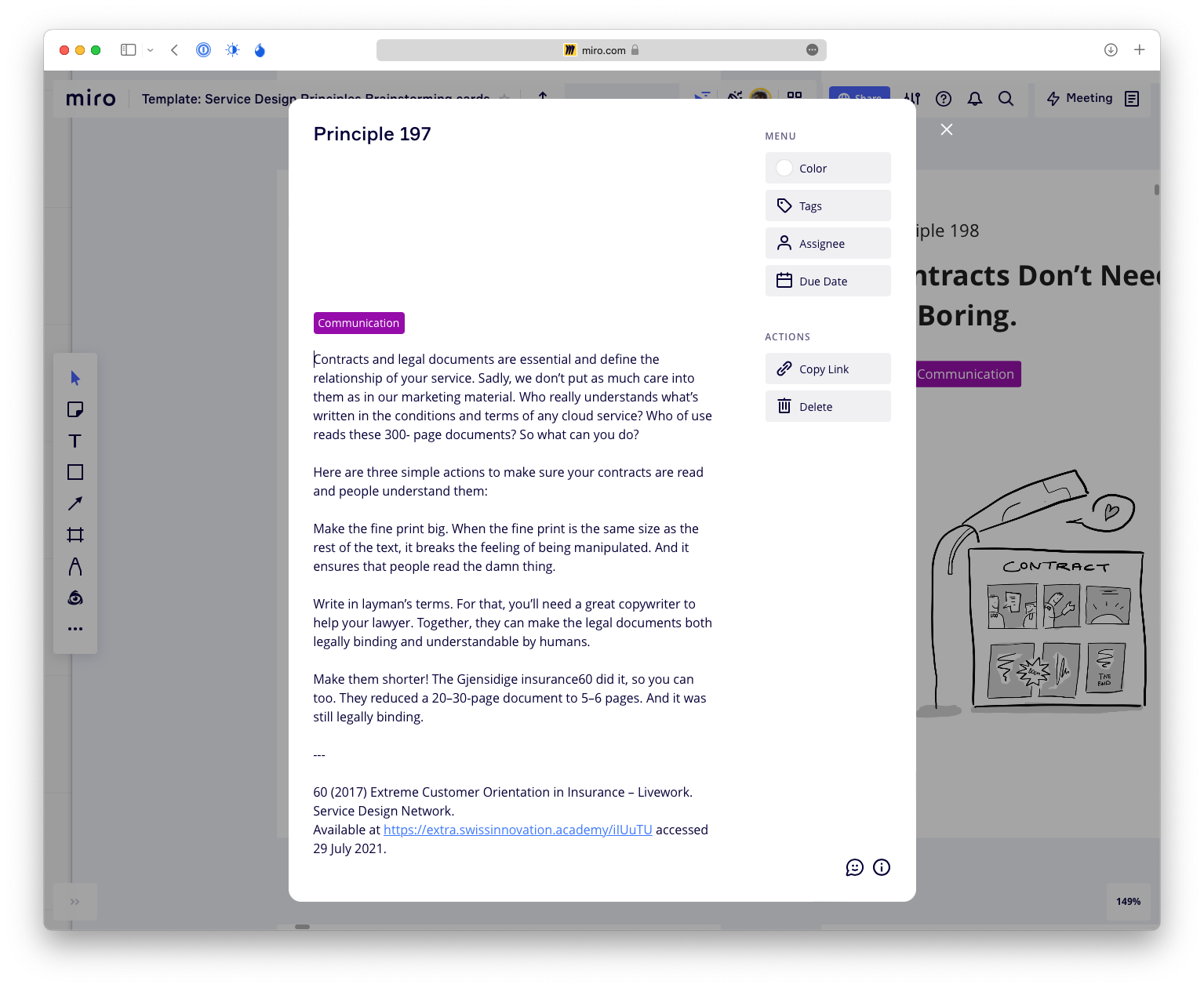Open more tools ellipsis in toolbar

tap(75, 629)
